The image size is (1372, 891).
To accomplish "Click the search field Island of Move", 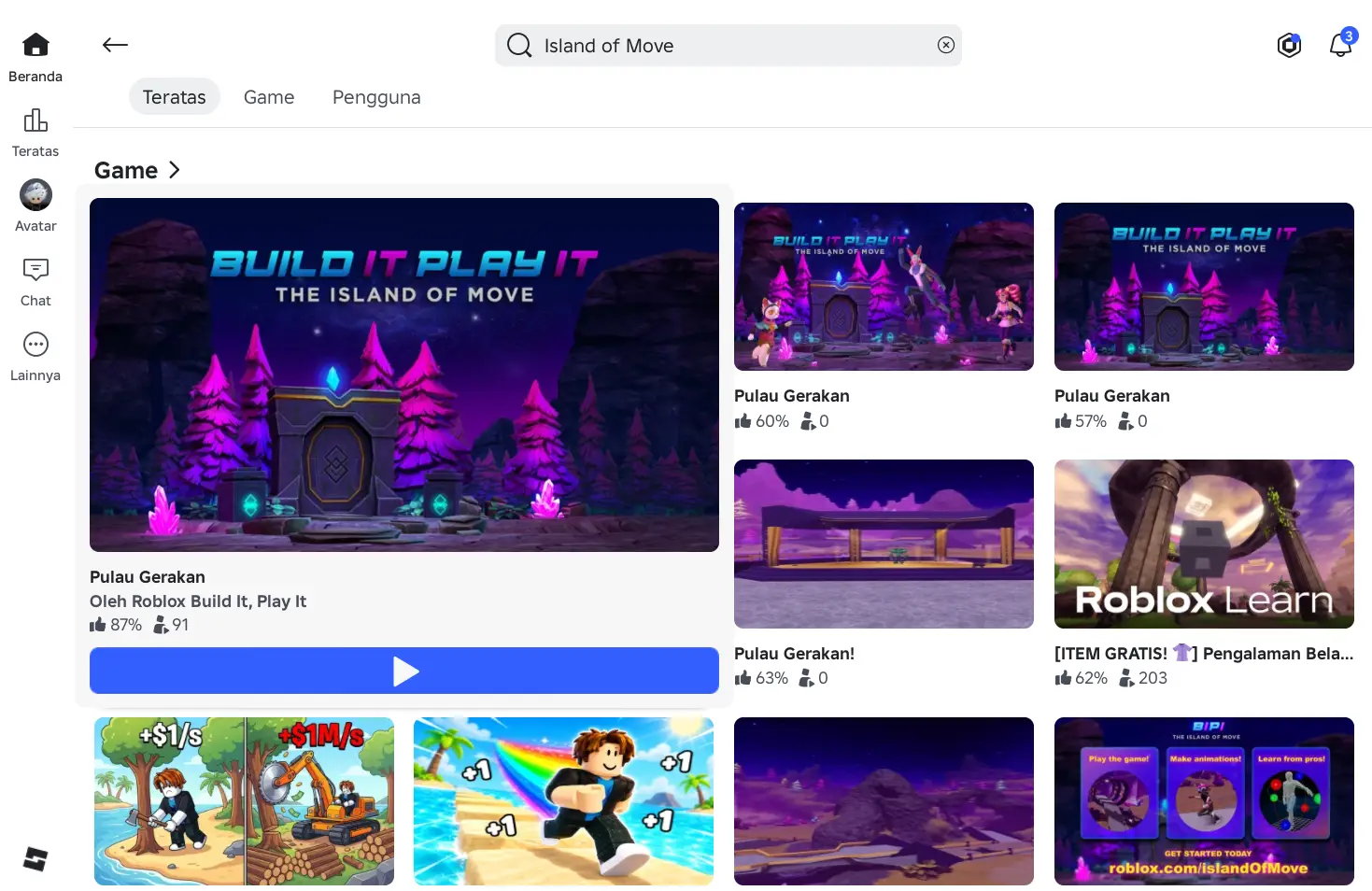I will pyautogui.click(x=728, y=45).
